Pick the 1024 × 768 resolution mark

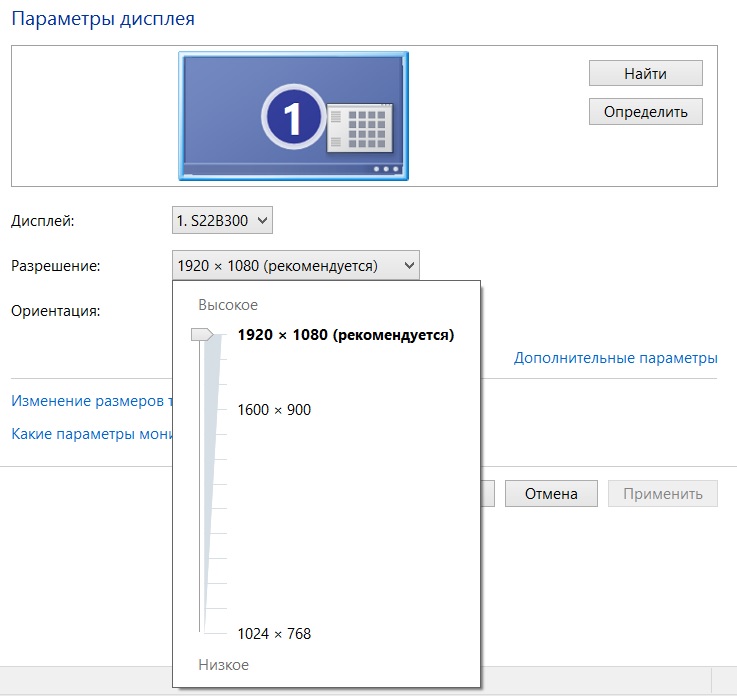point(274,634)
